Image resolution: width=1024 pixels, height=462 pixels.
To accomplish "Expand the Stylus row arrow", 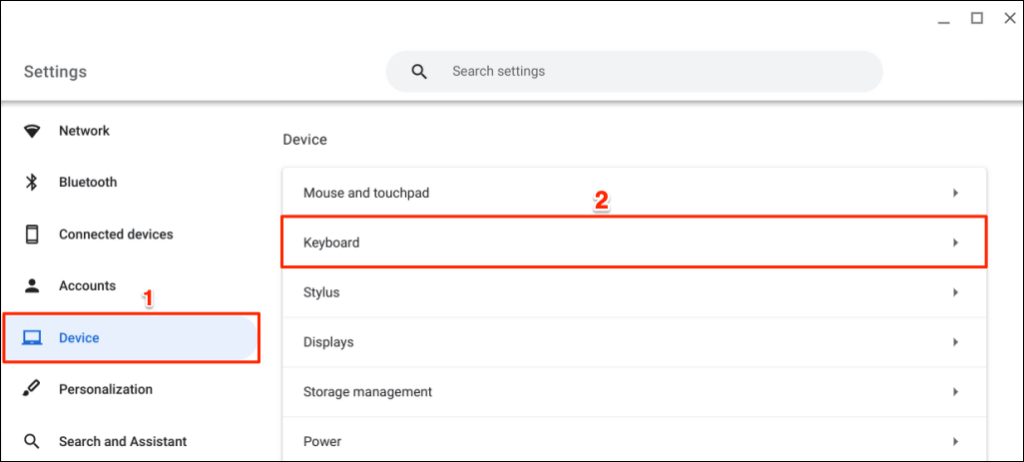I will tap(955, 292).
